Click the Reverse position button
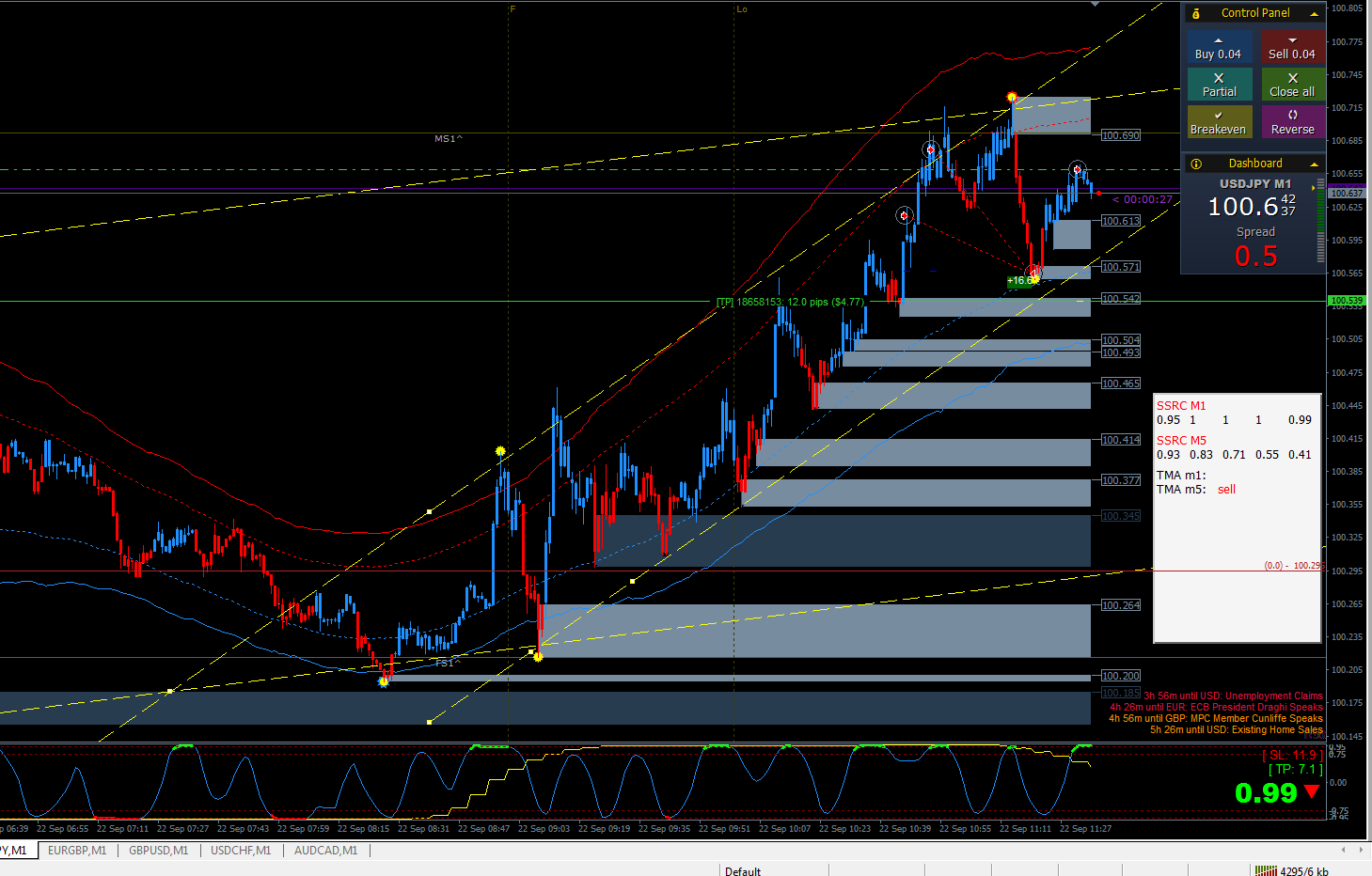Screen dimensions: 1372x876 1292,122
